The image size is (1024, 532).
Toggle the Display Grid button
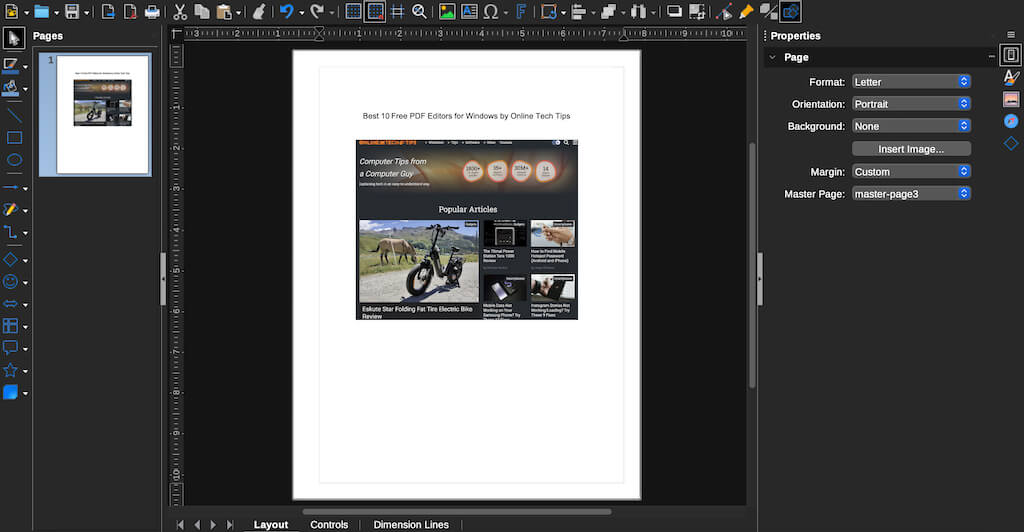click(x=353, y=12)
